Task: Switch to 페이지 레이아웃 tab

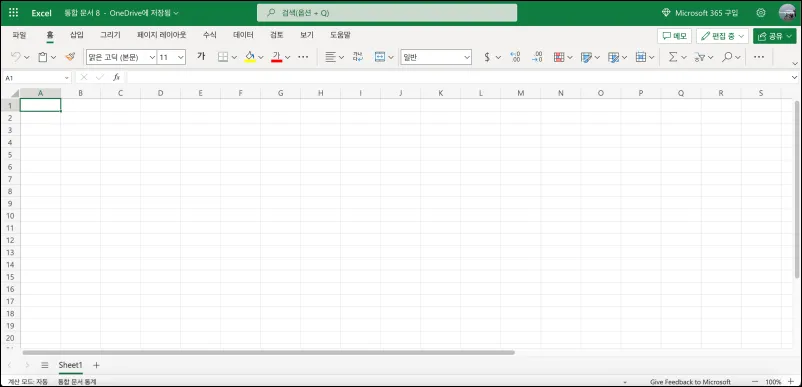Action: tap(162, 35)
